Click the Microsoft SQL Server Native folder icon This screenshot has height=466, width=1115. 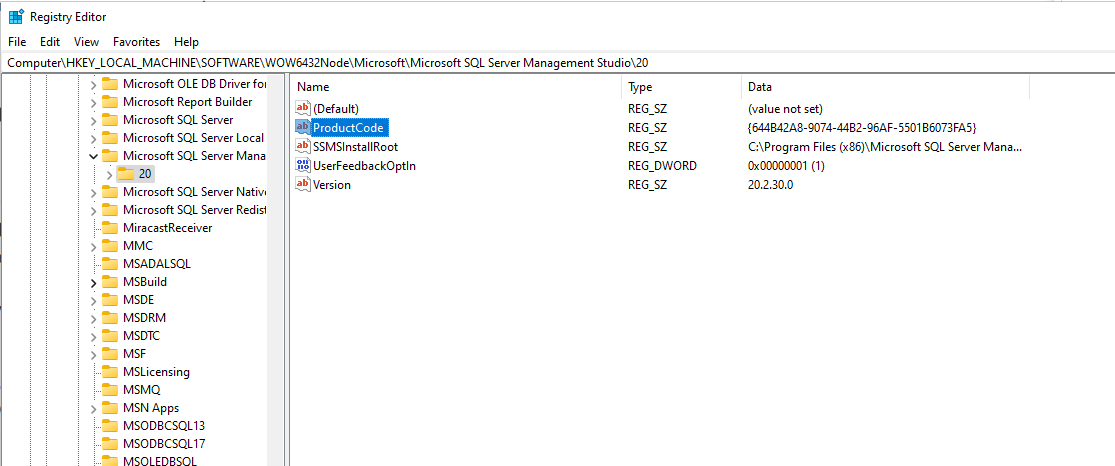point(110,191)
